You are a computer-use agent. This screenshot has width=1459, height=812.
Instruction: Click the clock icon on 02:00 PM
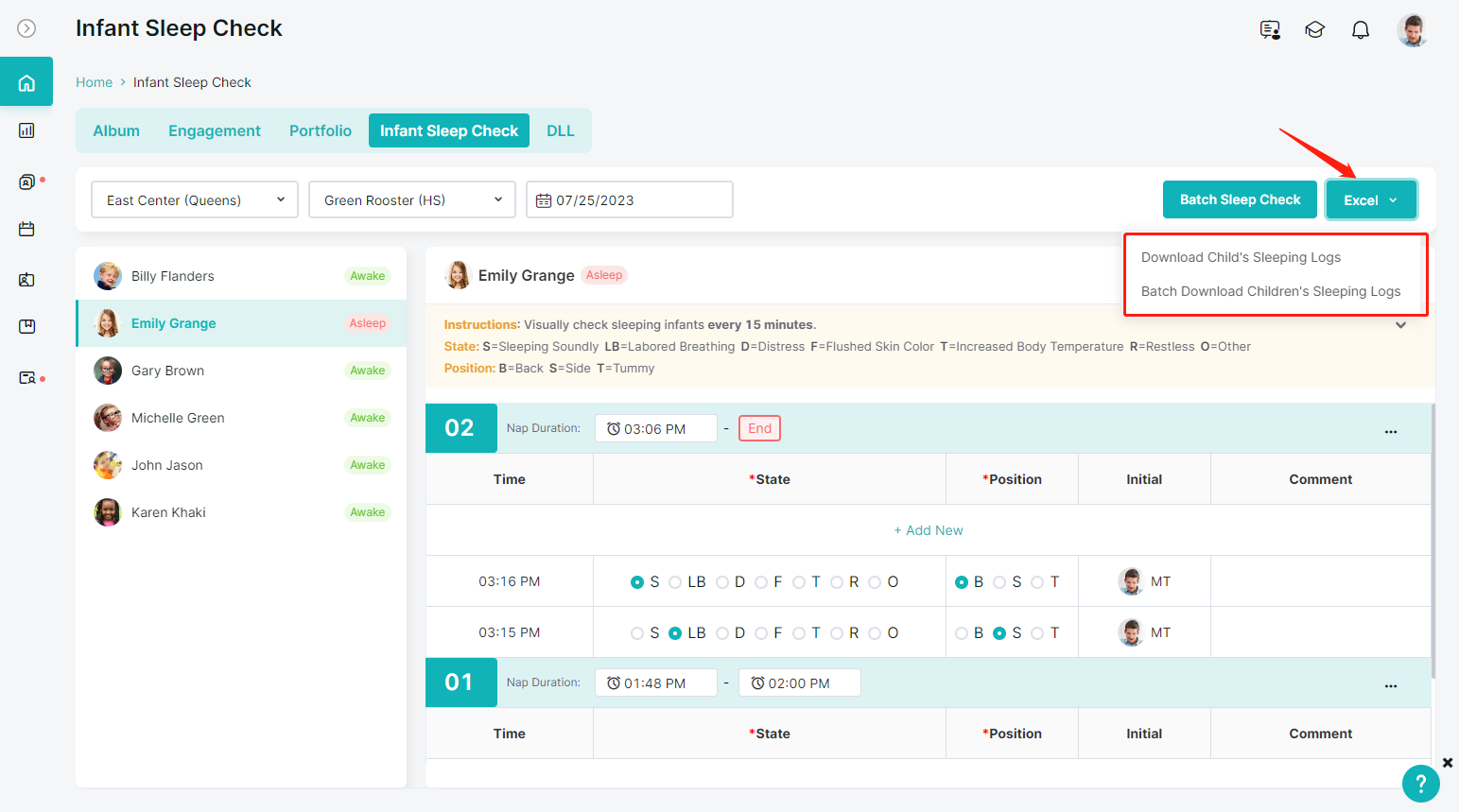click(757, 682)
